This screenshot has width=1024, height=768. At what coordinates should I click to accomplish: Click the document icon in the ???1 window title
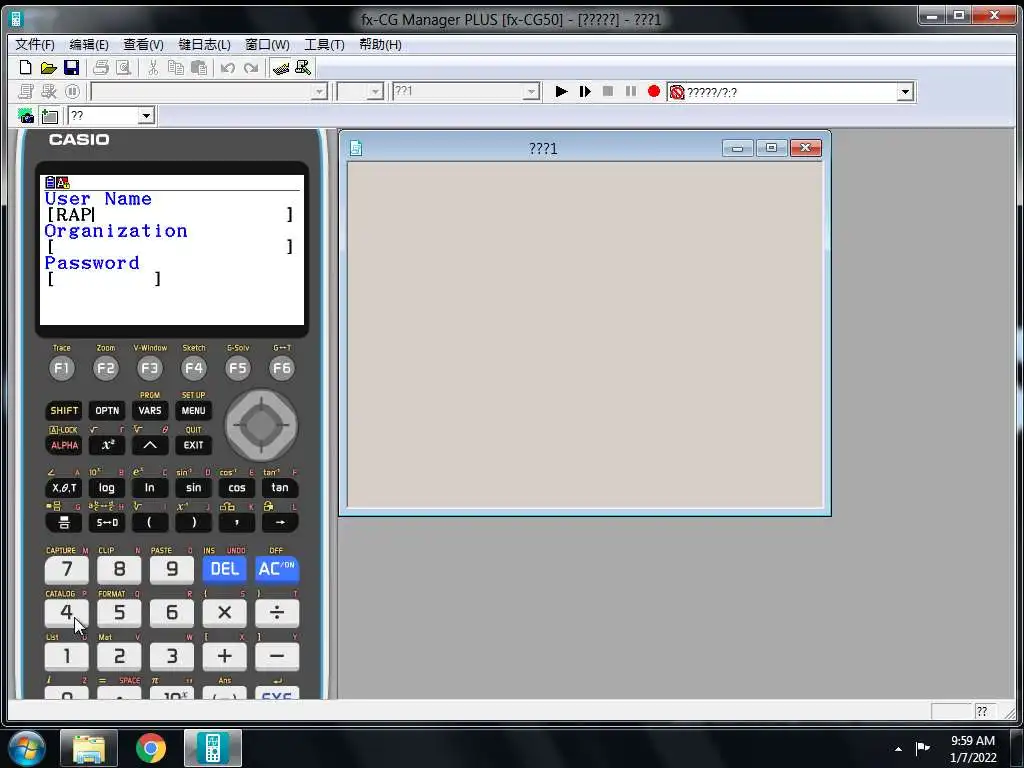coord(356,148)
